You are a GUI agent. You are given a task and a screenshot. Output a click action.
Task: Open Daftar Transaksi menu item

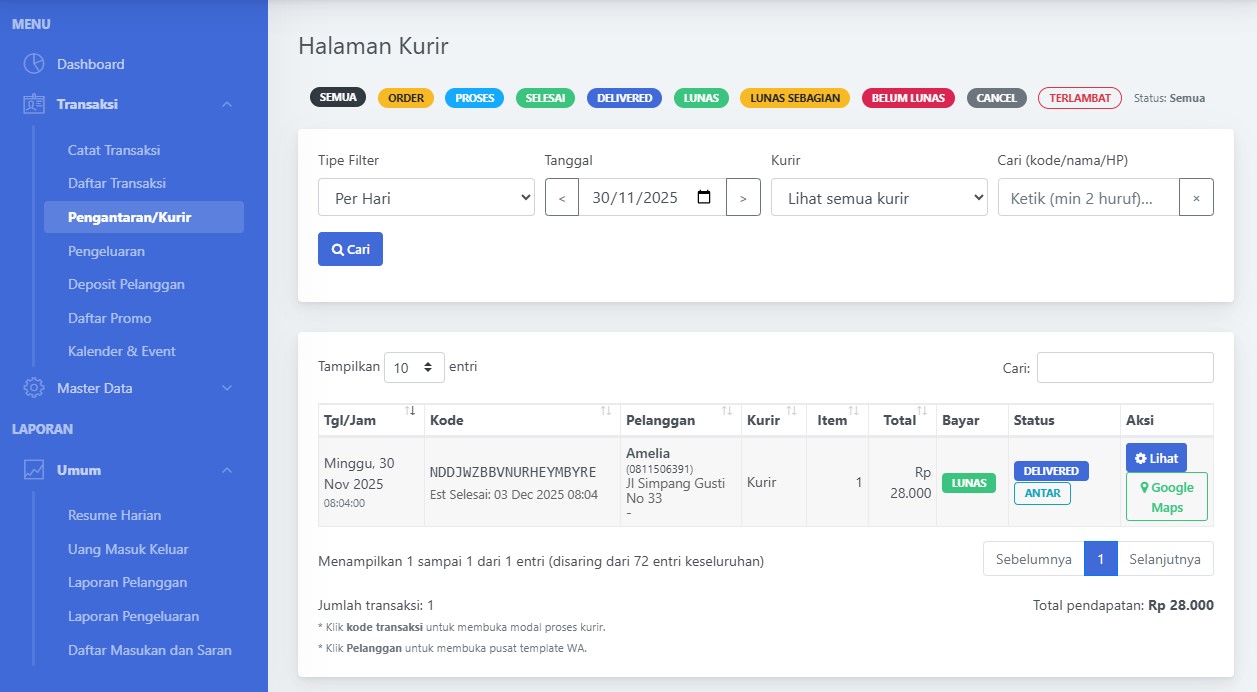[x=117, y=183]
